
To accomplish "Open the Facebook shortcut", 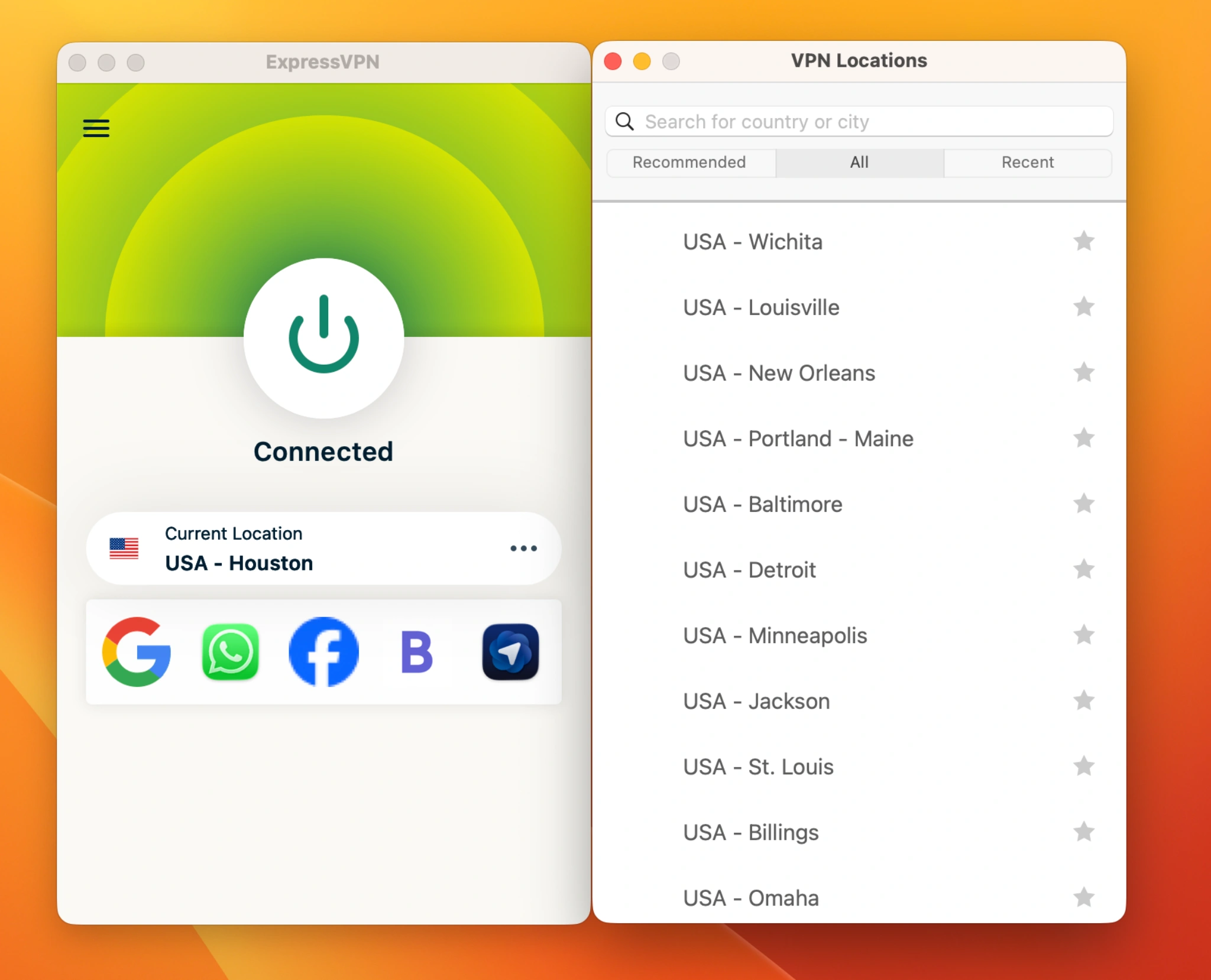I will [x=323, y=652].
